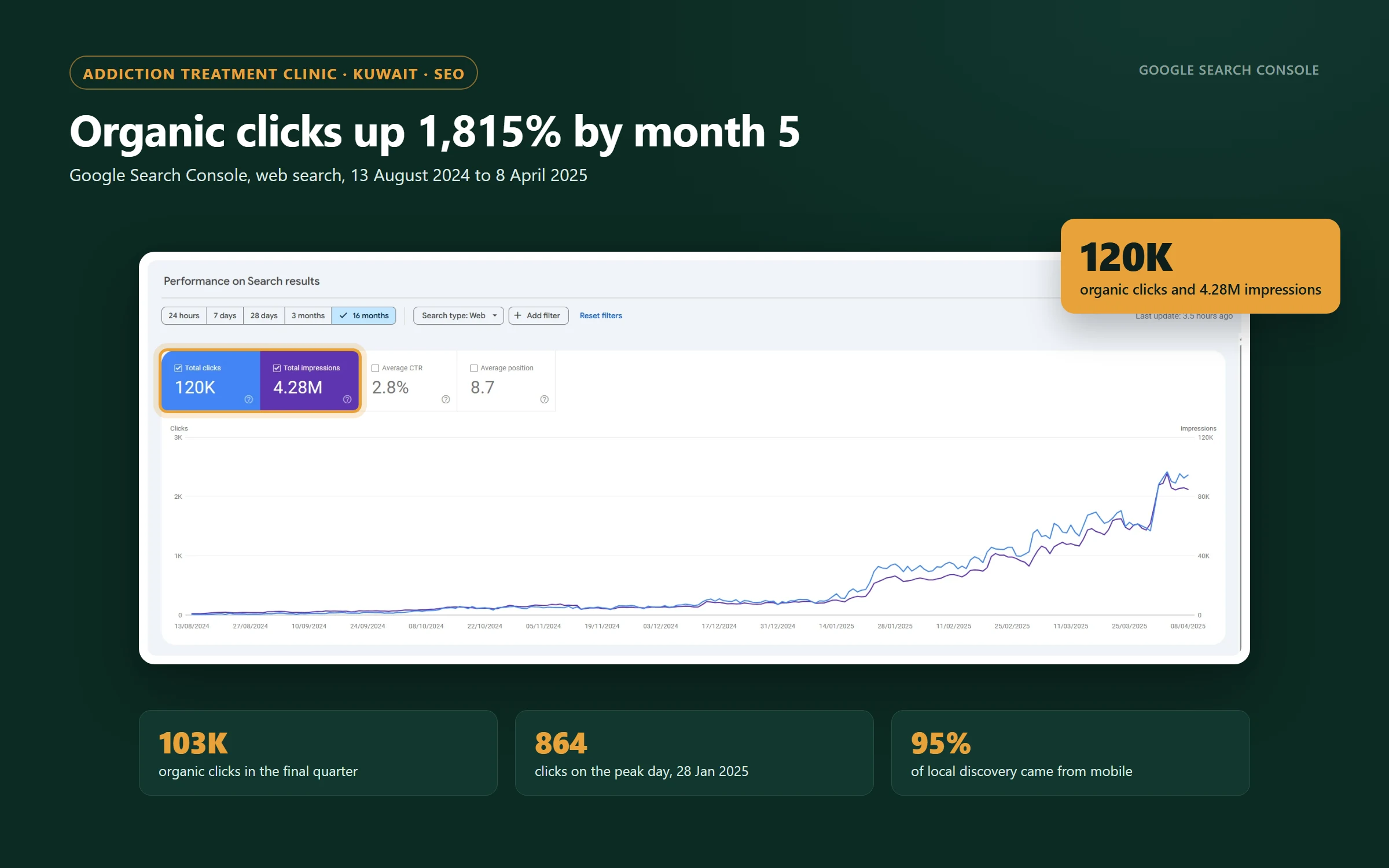Select the 24 hours date range

click(x=184, y=315)
